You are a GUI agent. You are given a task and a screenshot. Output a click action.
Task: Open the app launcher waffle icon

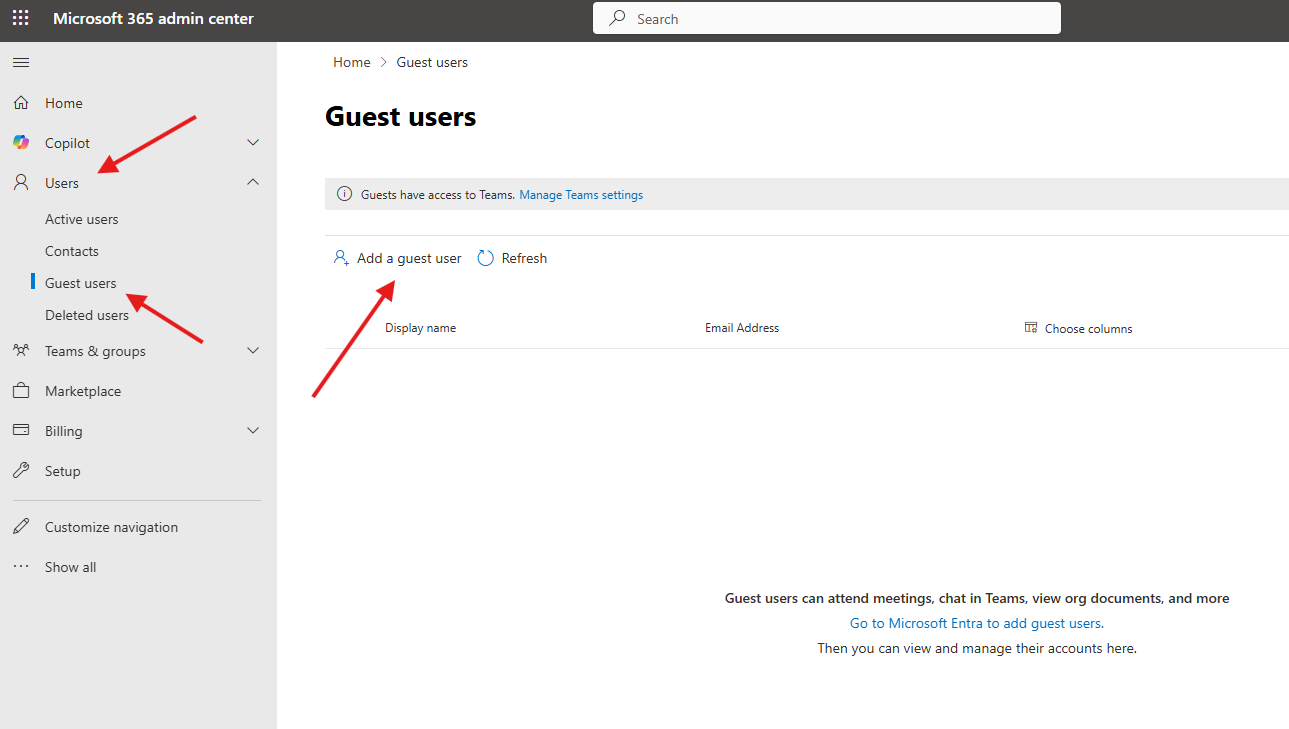click(x=20, y=18)
